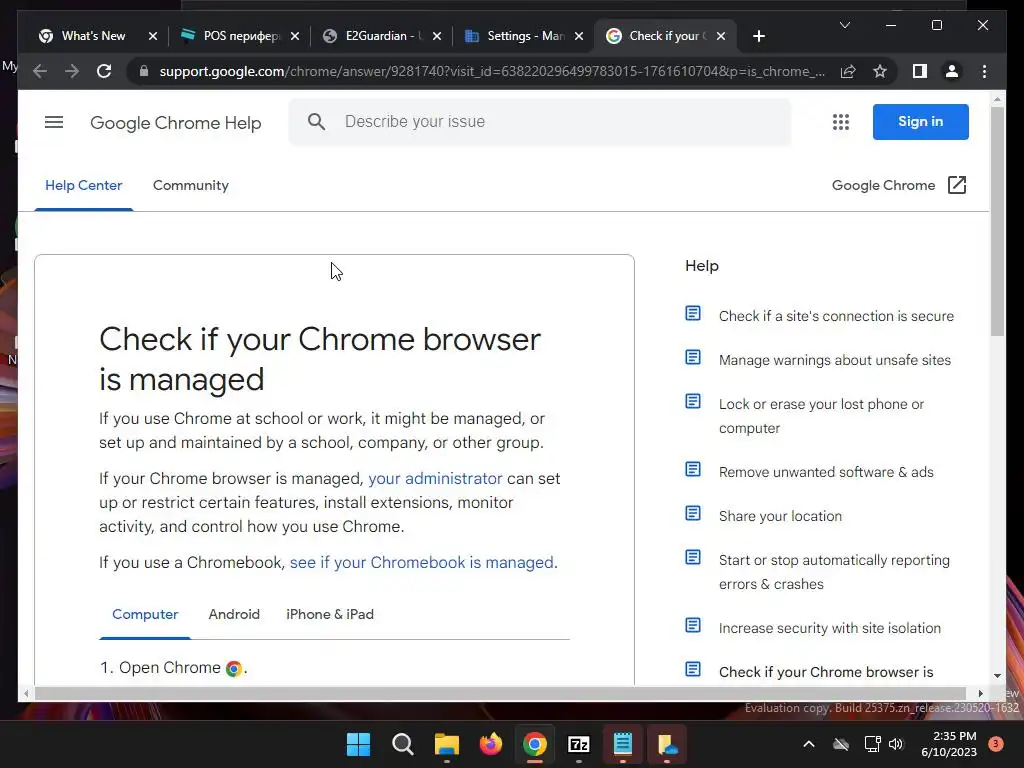1024x768 pixels.
Task: Share this page icon in address bar
Action: 848,71
